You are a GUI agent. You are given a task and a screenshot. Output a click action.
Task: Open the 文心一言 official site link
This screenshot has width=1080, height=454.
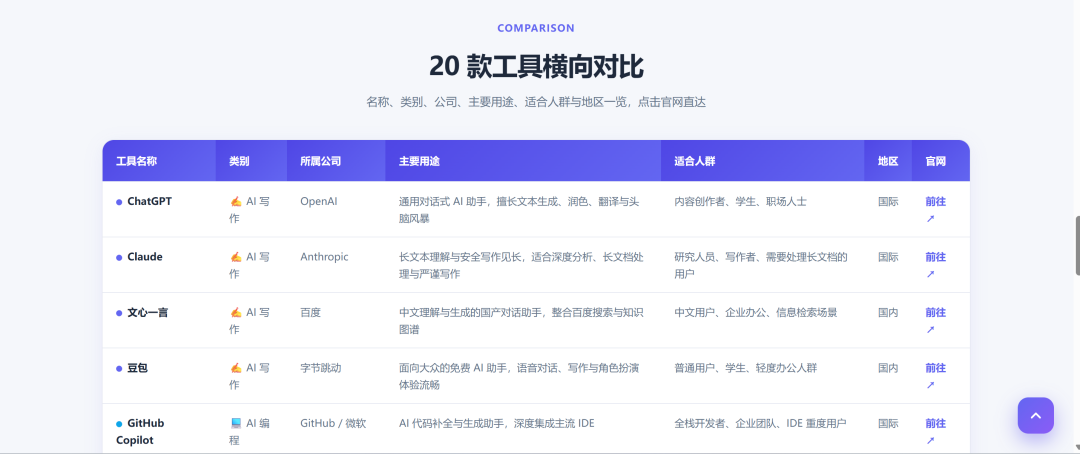tap(935, 320)
